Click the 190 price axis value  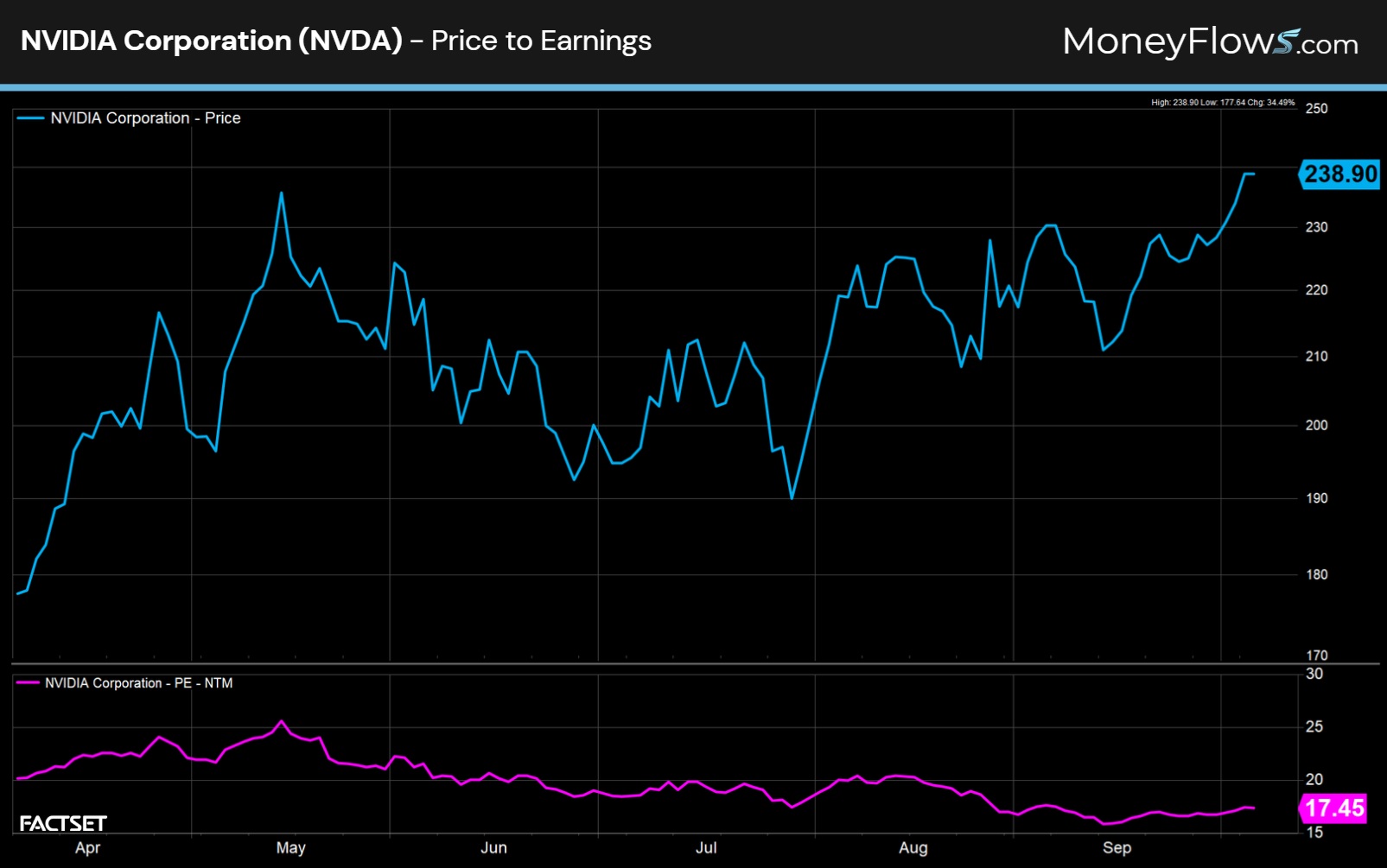point(1316,498)
